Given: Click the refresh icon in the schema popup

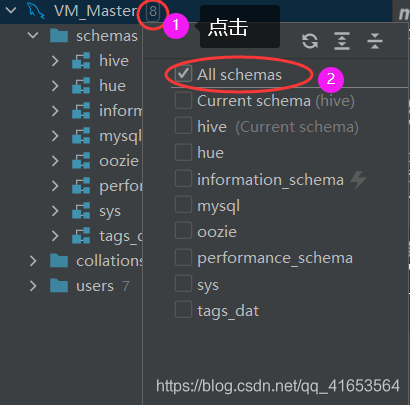Looking at the screenshot, I should pos(310,41).
